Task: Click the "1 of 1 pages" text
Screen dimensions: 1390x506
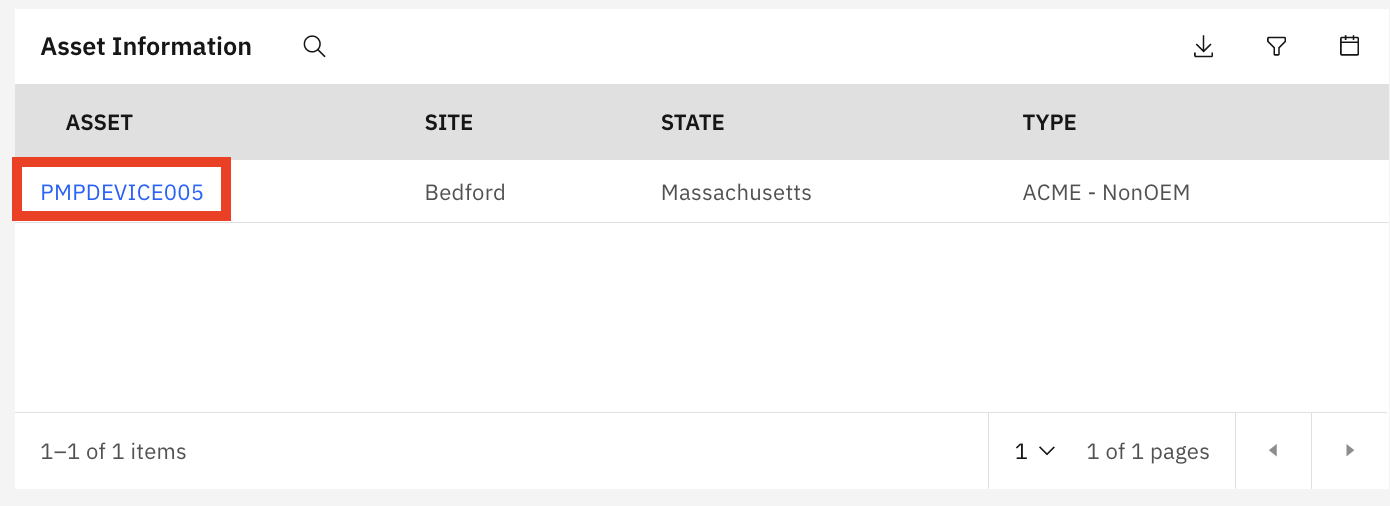Action: [x=1148, y=451]
